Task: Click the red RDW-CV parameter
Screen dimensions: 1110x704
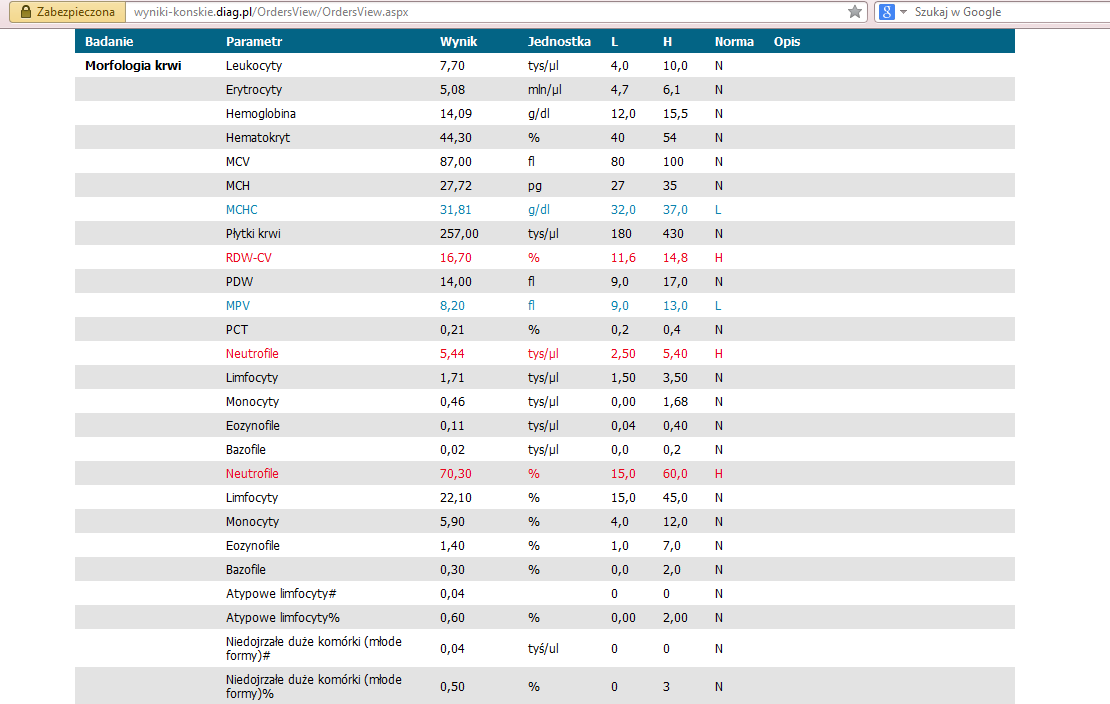Action: (248, 258)
